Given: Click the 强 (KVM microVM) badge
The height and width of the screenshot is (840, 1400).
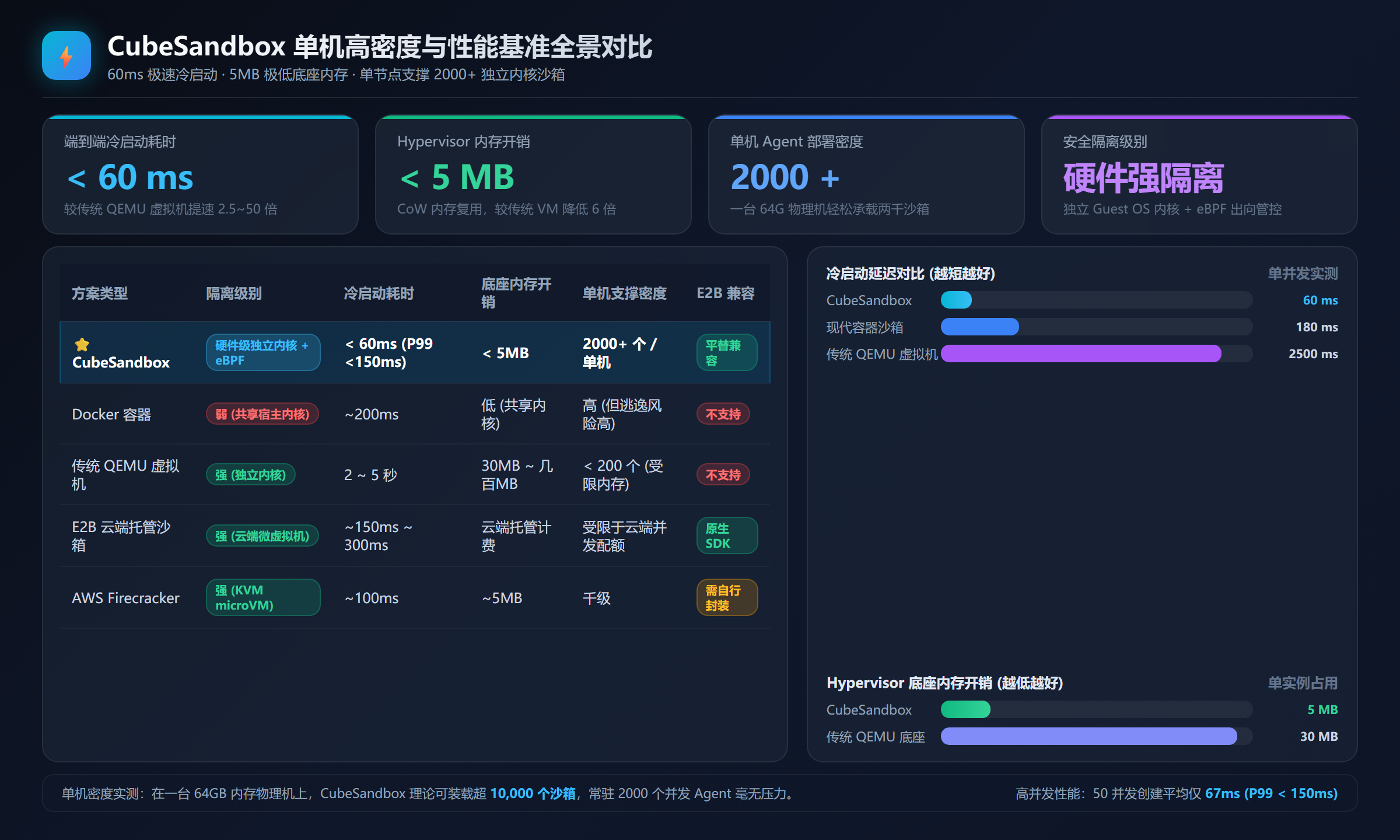Looking at the screenshot, I should pyautogui.click(x=263, y=597).
